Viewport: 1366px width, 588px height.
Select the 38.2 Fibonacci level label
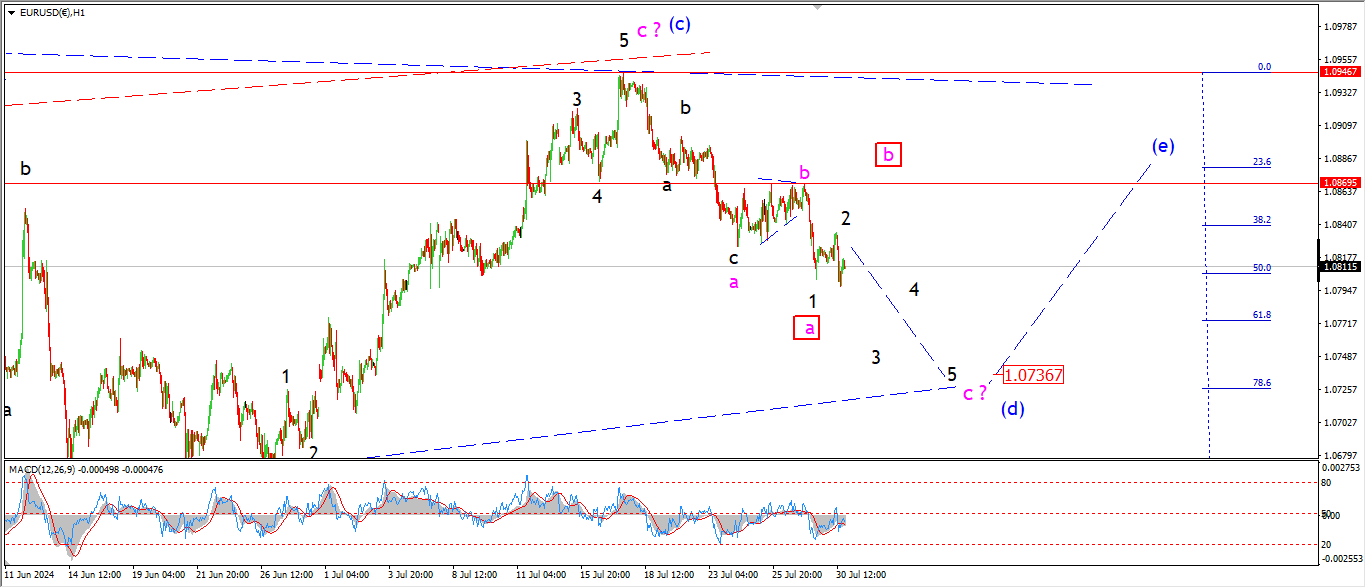coord(1262,220)
